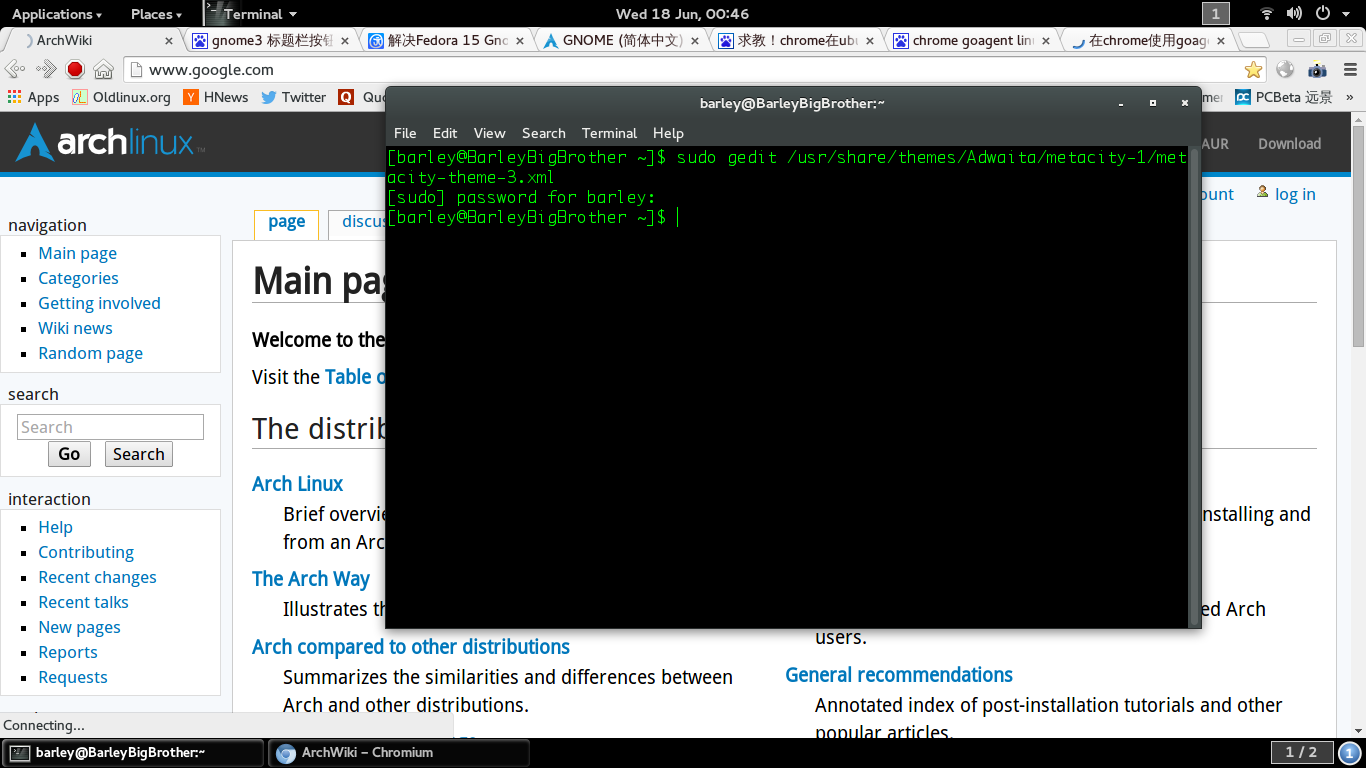Open the Random page link
The image size is (1366, 768).
90,353
